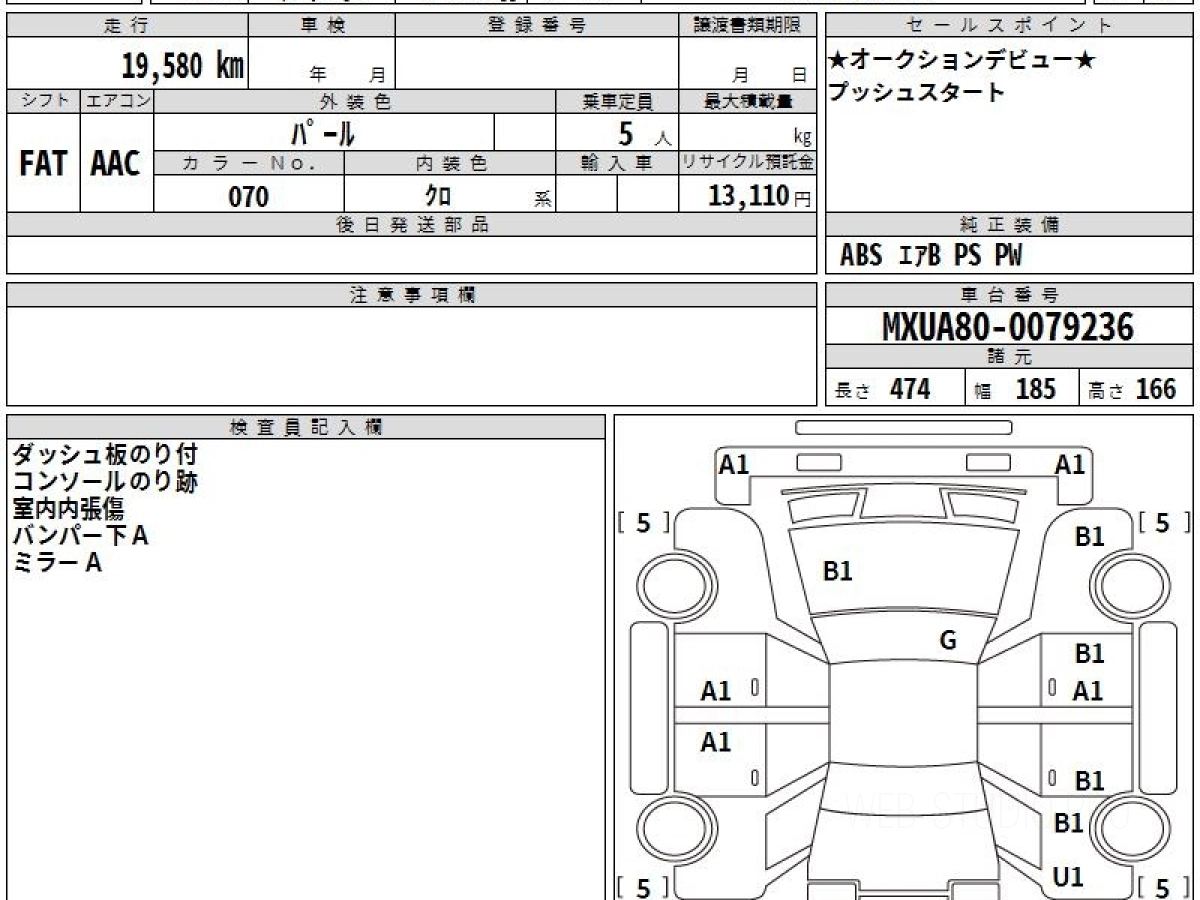This screenshot has height=900, width=1200.
Task: Select the width value 幅 185
Action: (x=1014, y=389)
